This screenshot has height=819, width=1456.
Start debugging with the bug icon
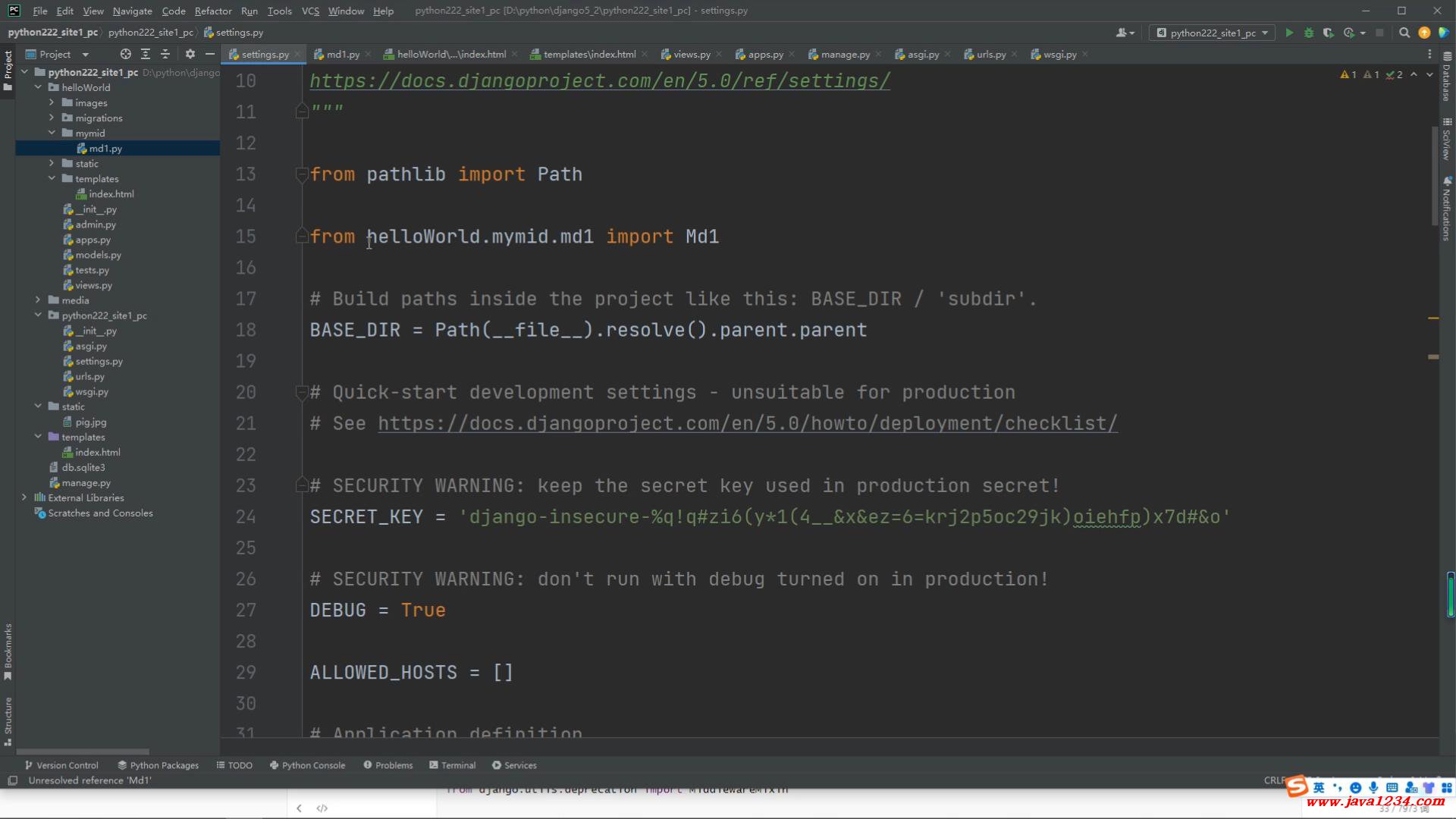point(1309,33)
